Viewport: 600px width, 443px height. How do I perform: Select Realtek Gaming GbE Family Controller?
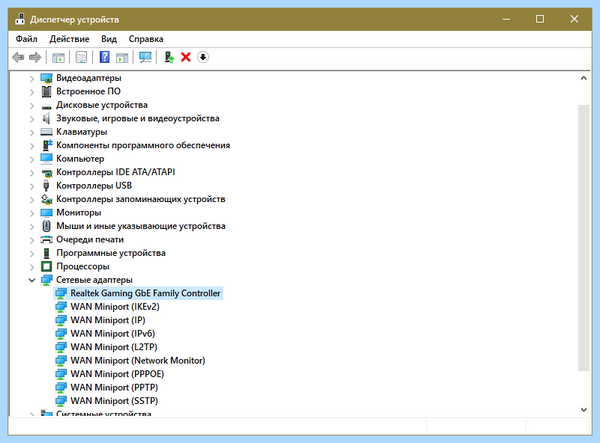139,293
